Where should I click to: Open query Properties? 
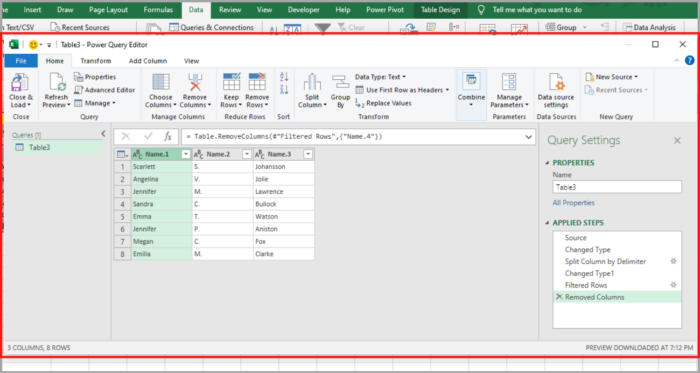click(95, 77)
